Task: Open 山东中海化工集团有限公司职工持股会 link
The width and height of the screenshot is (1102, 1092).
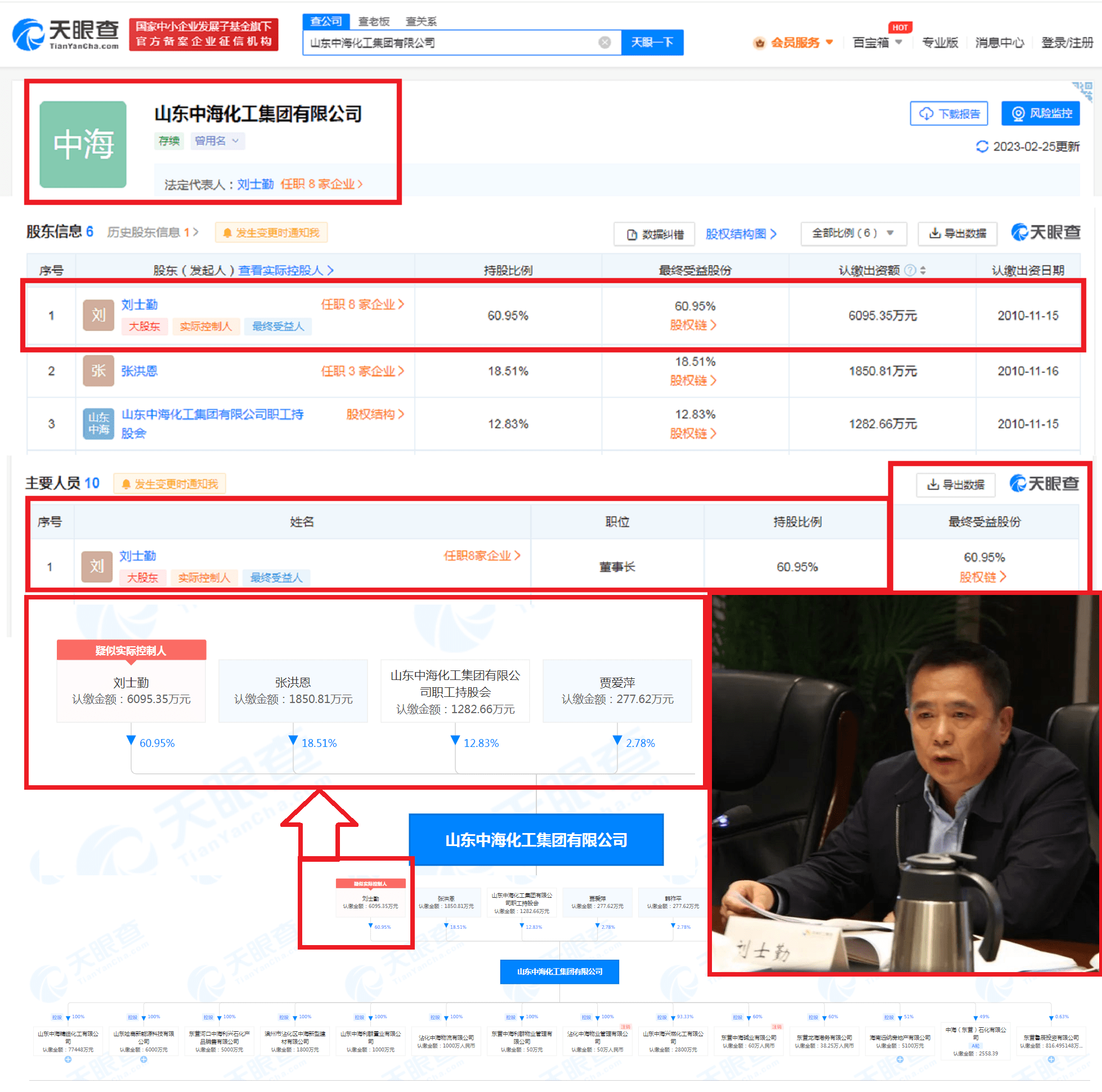Action: click(212, 423)
